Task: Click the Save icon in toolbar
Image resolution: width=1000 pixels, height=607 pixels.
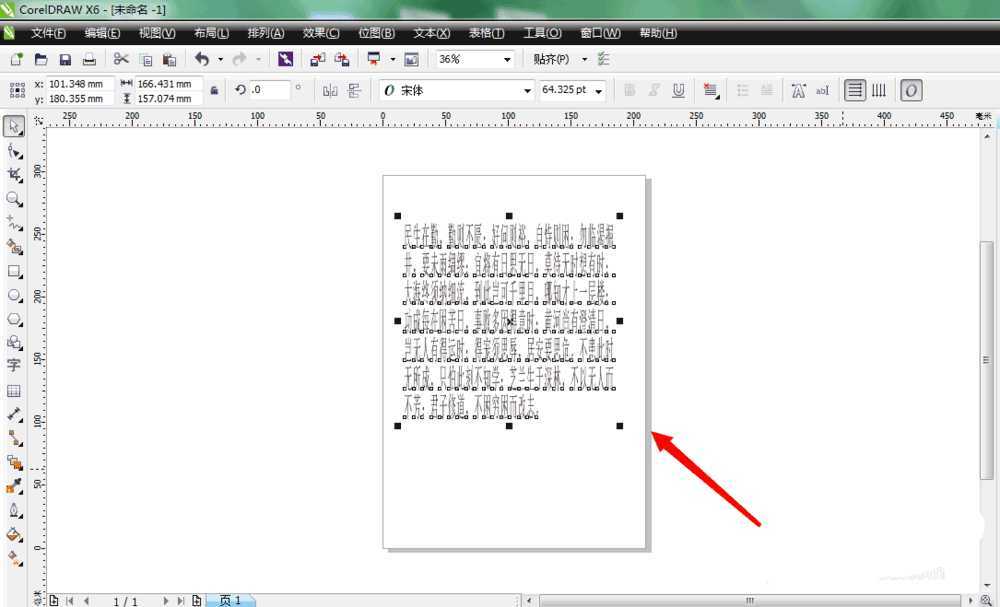Action: (x=65, y=60)
